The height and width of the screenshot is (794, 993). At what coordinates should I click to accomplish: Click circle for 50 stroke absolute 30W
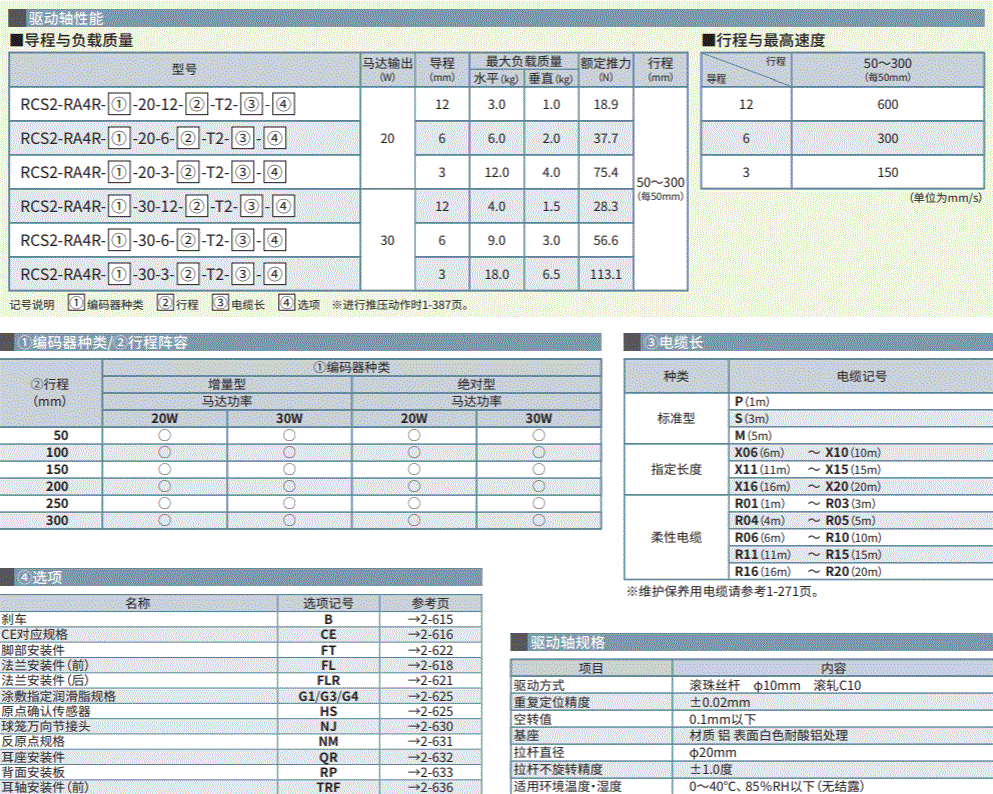coord(539,435)
